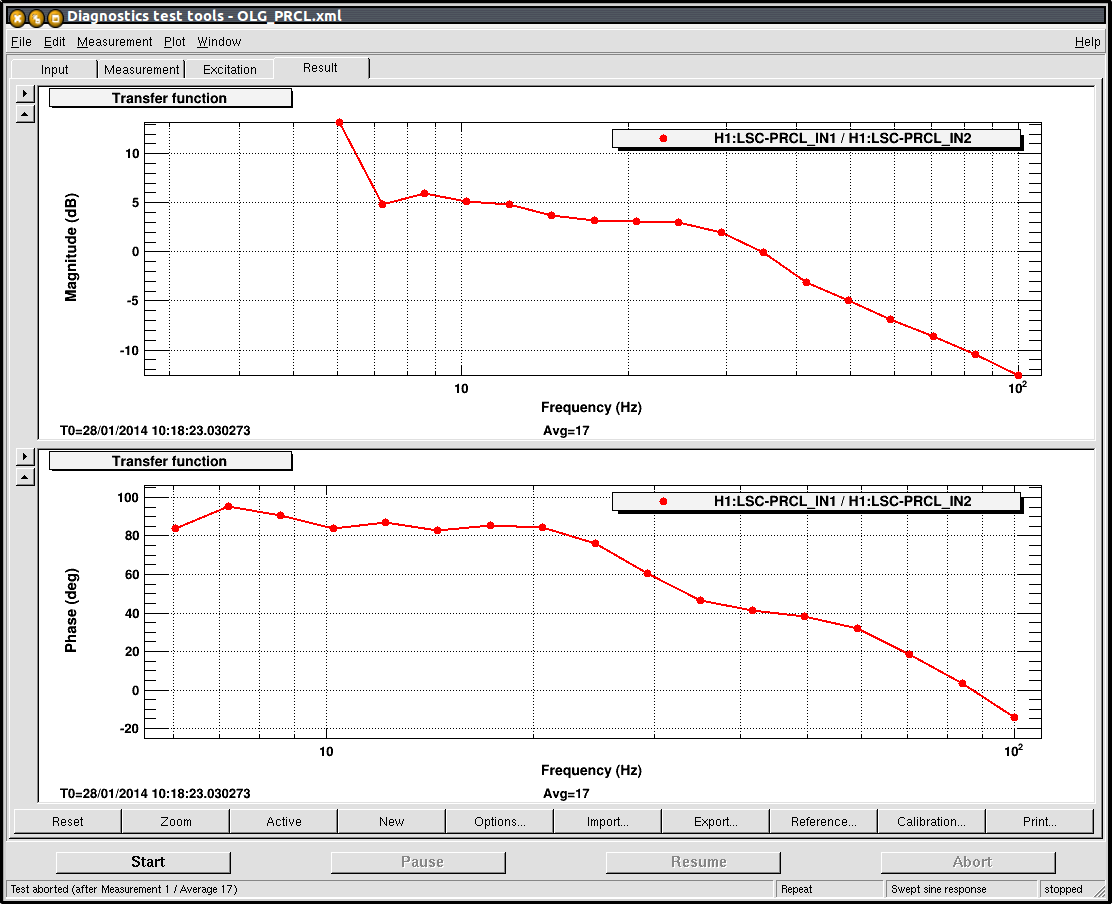Click the upper plot Frequency (Hz) label
1112x904 pixels.
click(591, 407)
